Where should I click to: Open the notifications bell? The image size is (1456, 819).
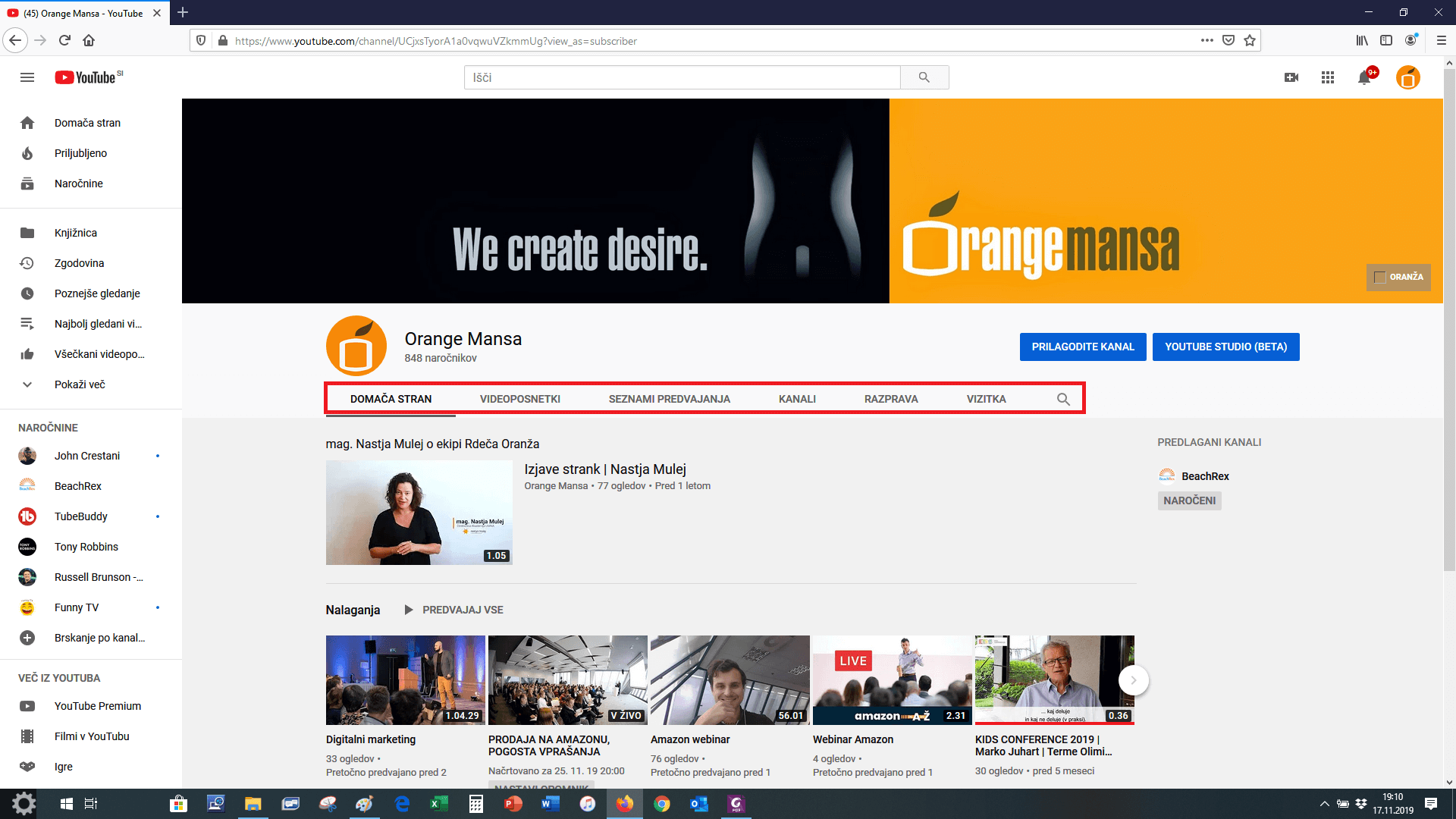pos(1364,77)
